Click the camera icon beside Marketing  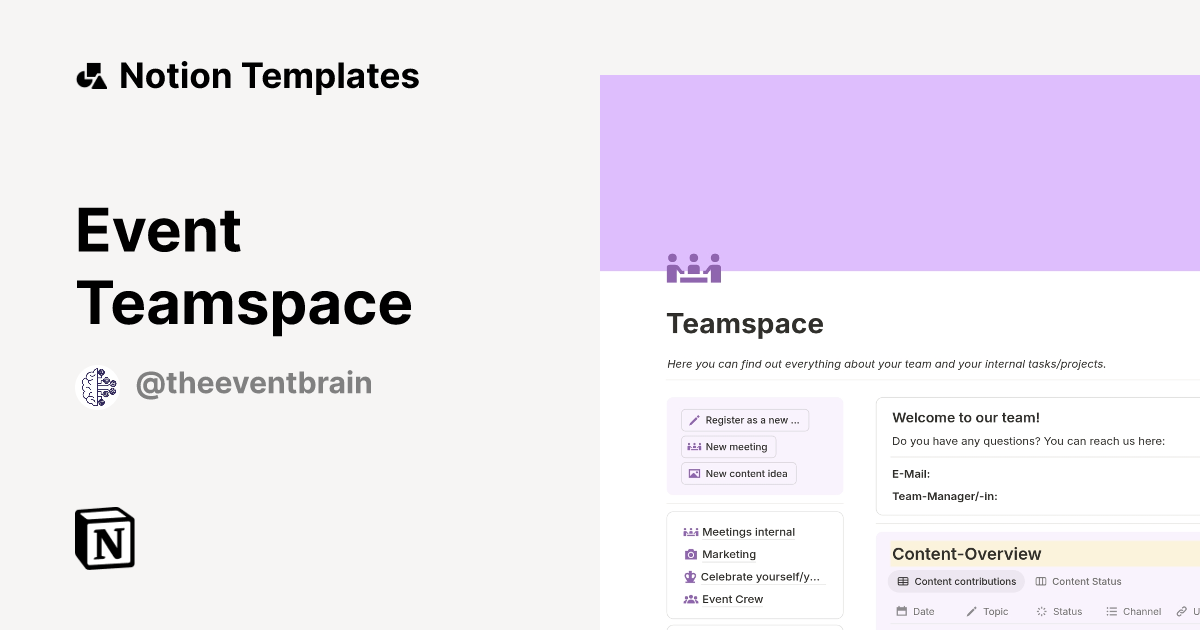pyautogui.click(x=690, y=554)
